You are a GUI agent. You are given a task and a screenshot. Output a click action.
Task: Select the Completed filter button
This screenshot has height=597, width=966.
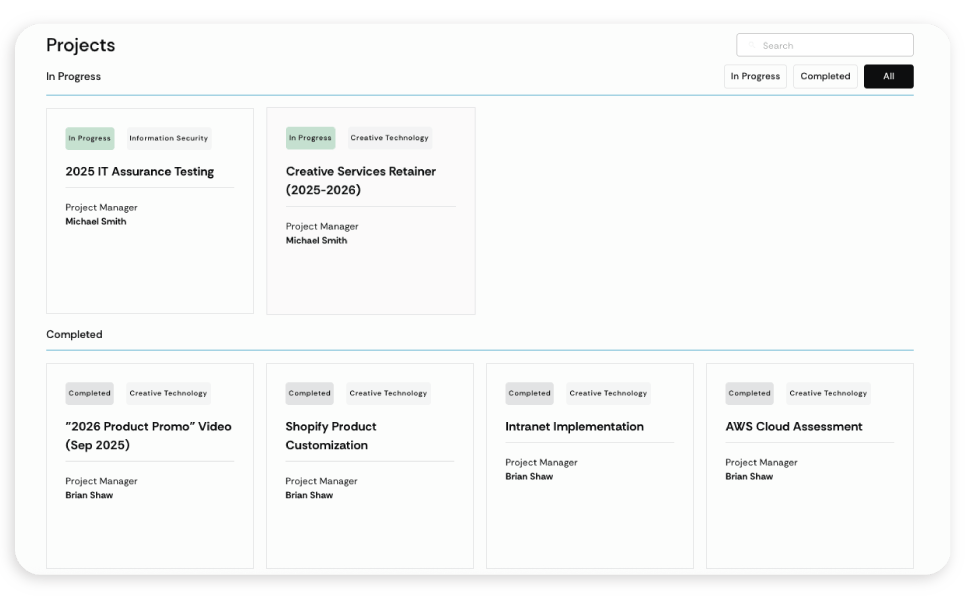[825, 76]
